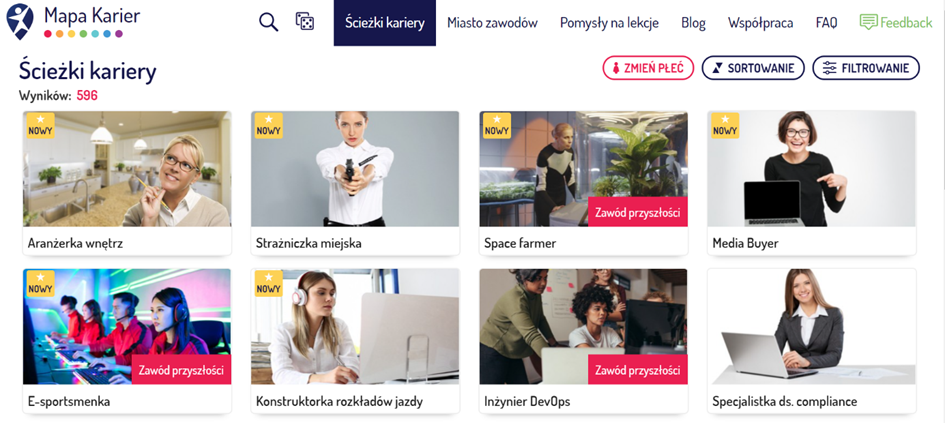Select the Ścieżki kariery tab
Screen dimensions: 945x423
pyautogui.click(x=385, y=23)
